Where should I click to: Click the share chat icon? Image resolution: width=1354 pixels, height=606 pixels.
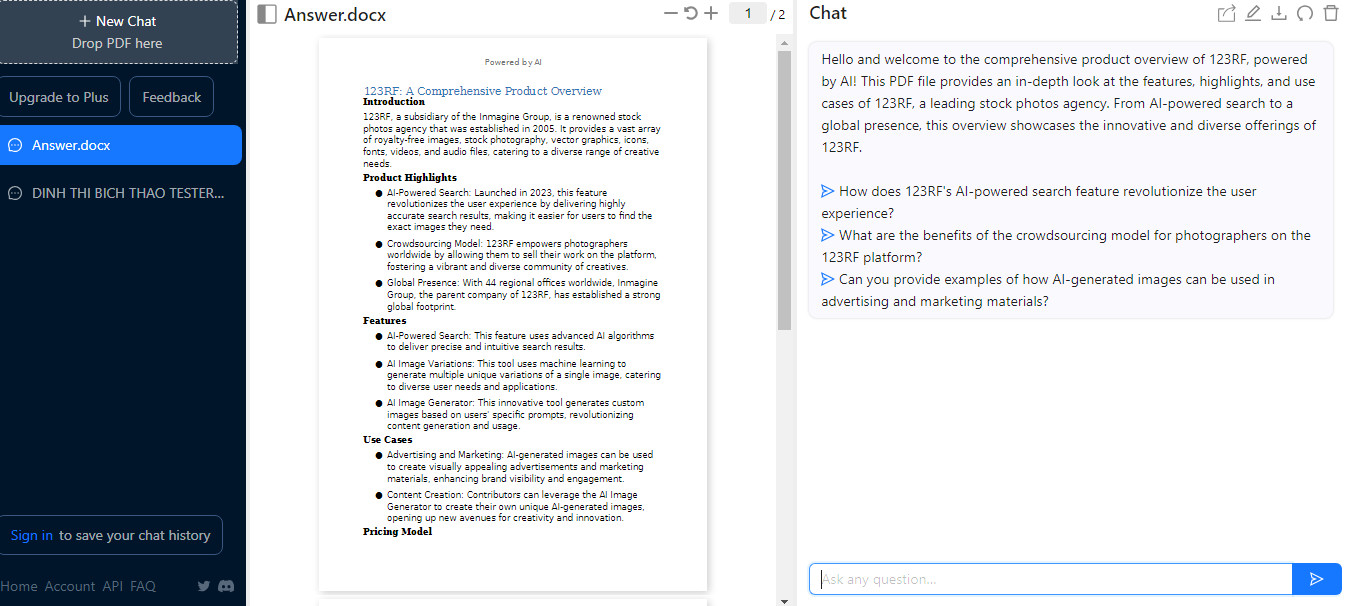click(1226, 13)
